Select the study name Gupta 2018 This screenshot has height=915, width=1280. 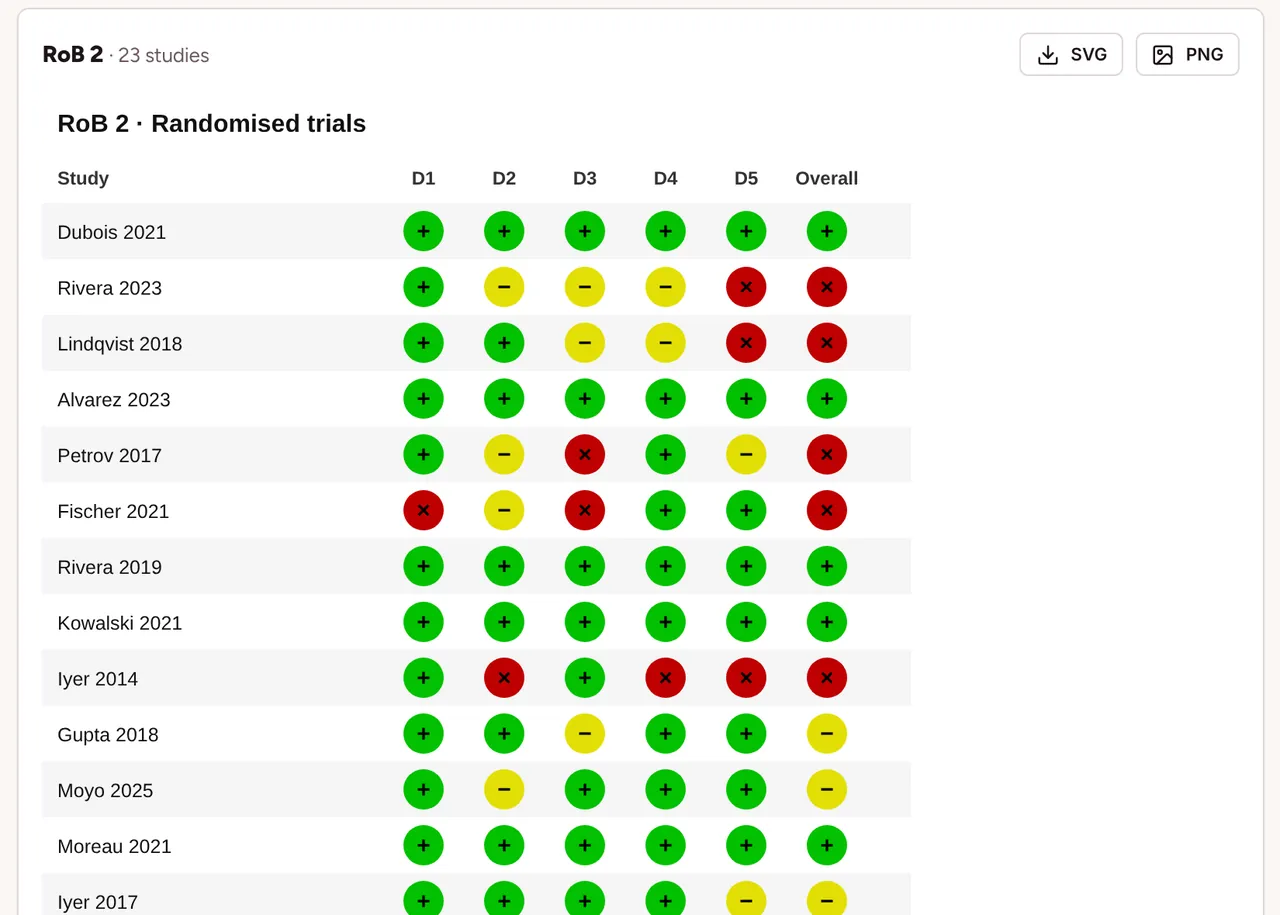108,735
